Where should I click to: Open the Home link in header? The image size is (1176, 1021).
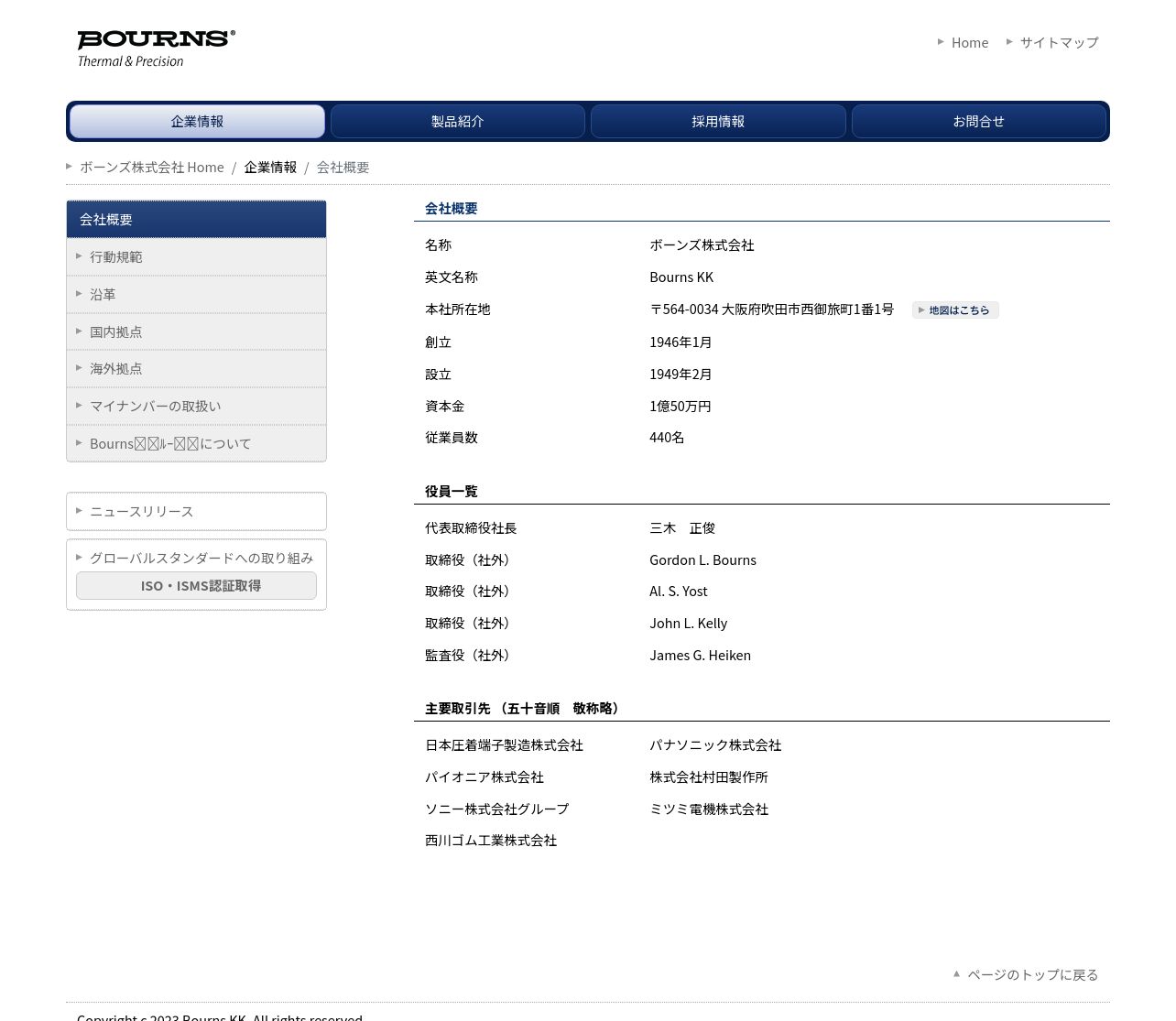tap(969, 43)
